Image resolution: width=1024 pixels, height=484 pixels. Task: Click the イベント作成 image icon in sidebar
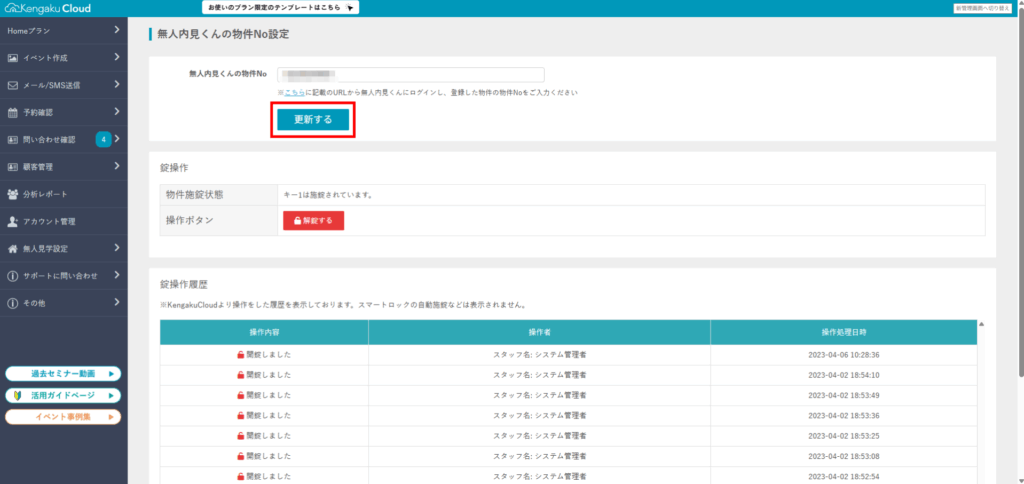13,58
